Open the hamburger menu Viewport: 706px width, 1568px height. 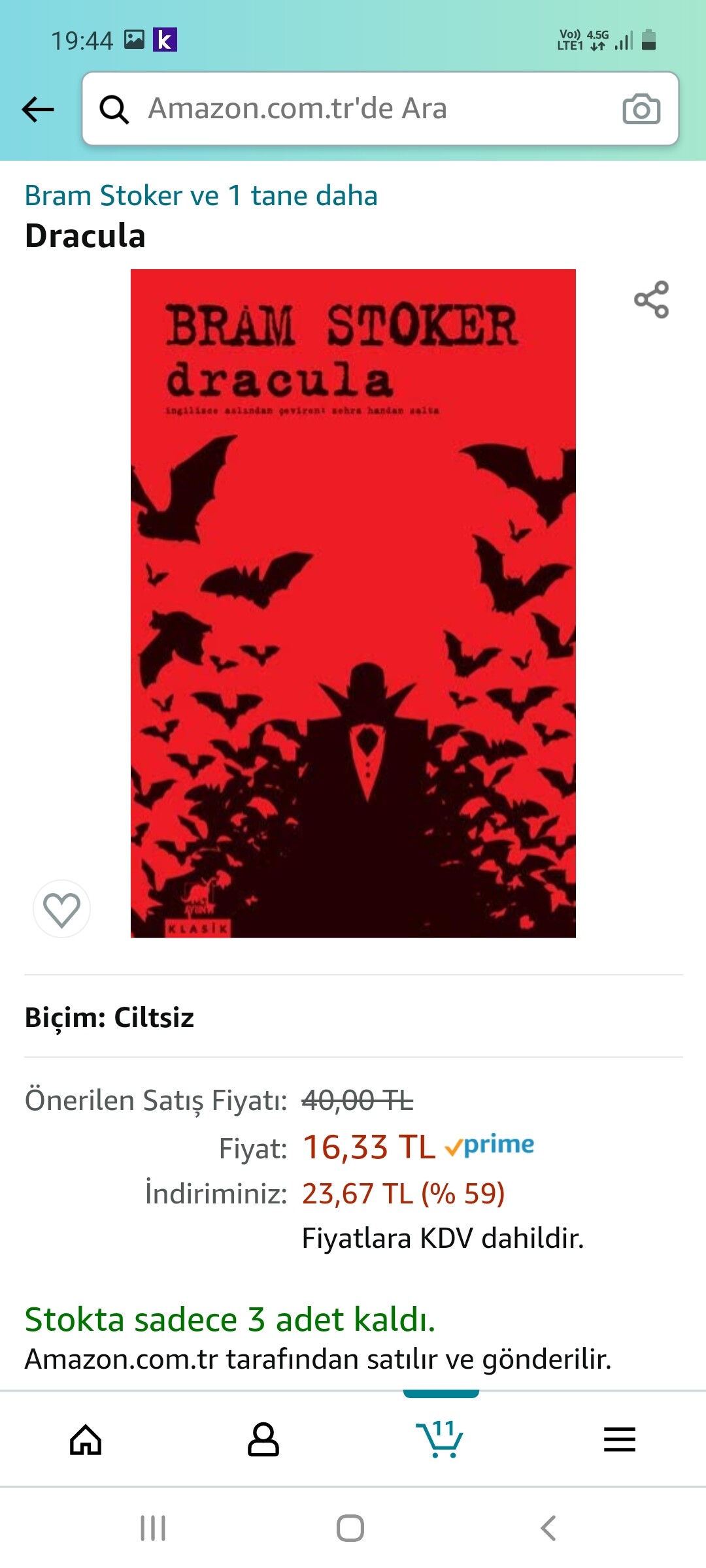620,1439
